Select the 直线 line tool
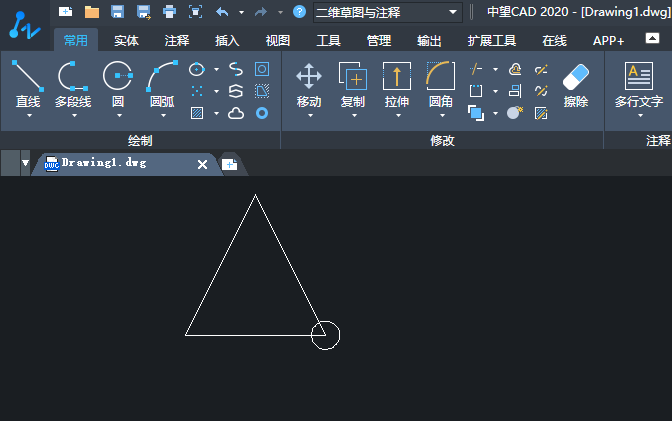This screenshot has height=421, width=672. (x=28, y=85)
